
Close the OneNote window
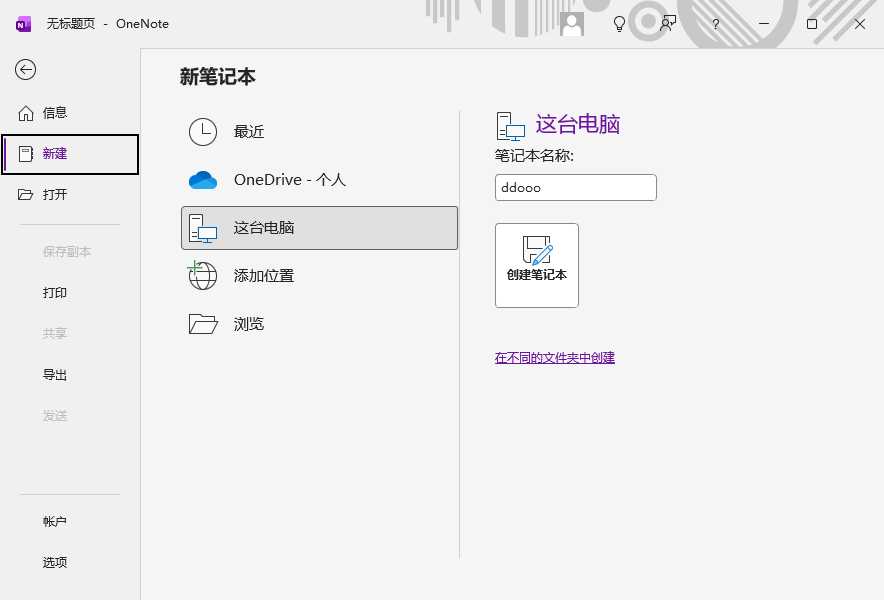[x=860, y=24]
